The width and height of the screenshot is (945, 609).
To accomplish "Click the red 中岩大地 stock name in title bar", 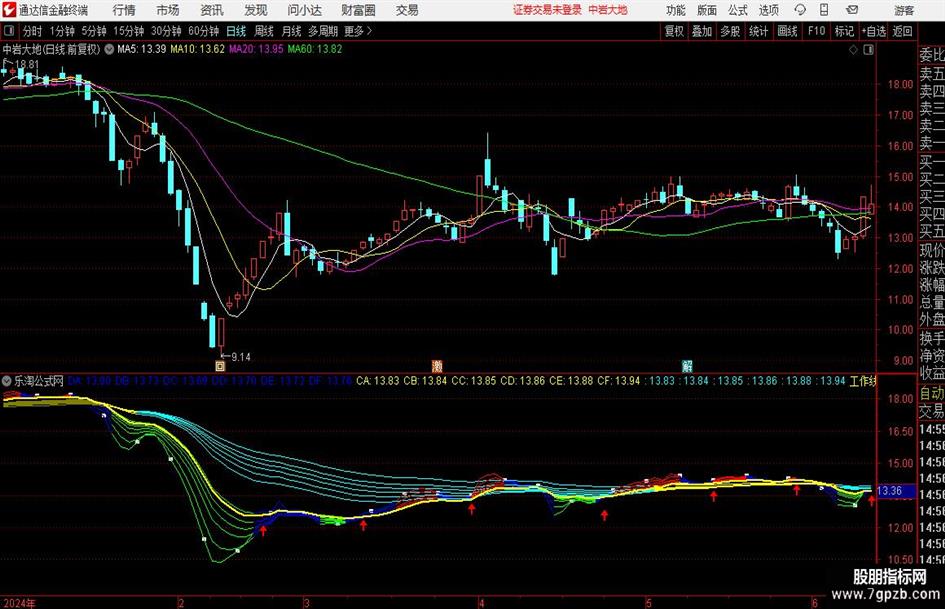I will click(x=608, y=10).
